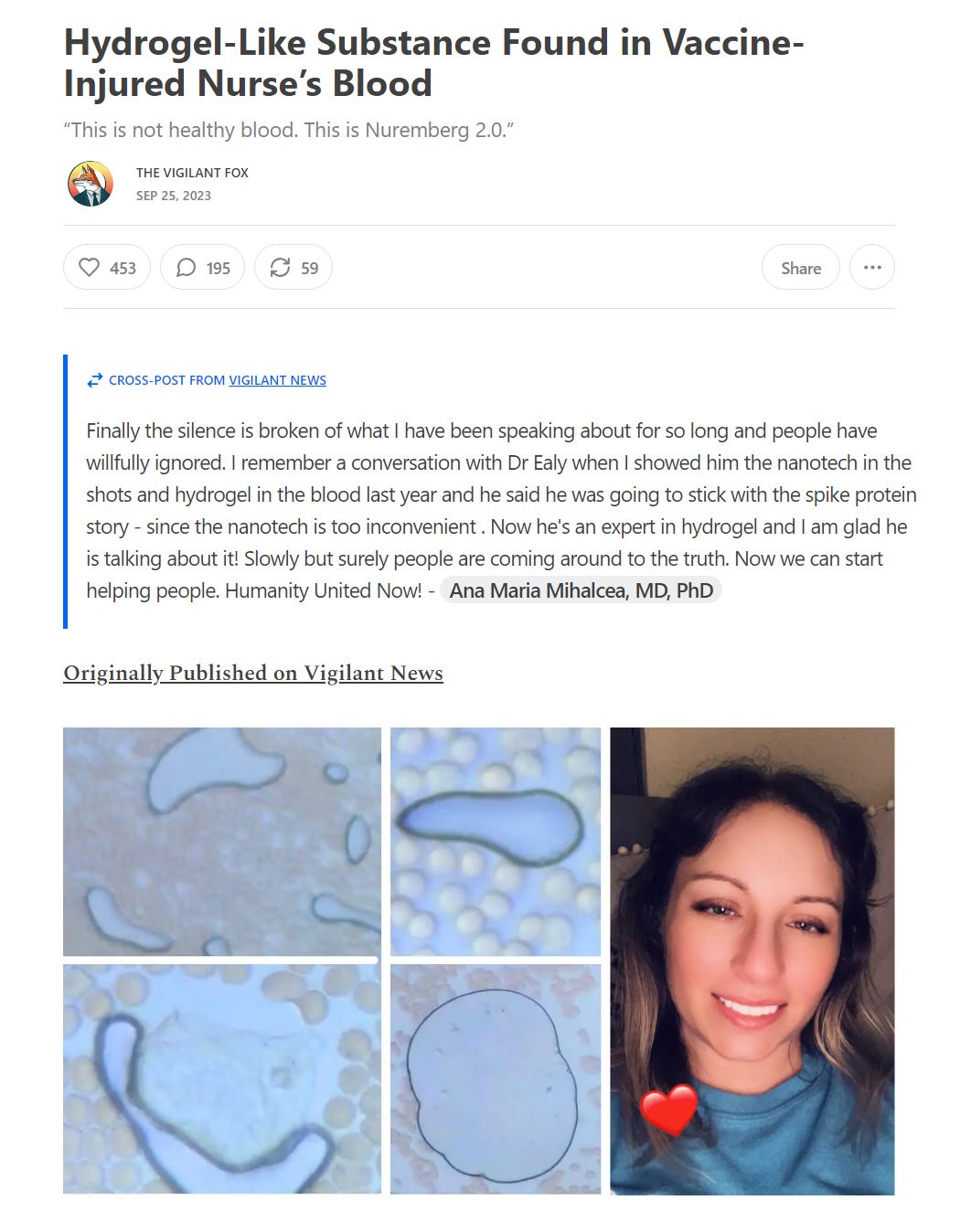The height and width of the screenshot is (1232, 971).
Task: Open the VIGILANT NEWS cross-post link
Action: tap(277, 380)
